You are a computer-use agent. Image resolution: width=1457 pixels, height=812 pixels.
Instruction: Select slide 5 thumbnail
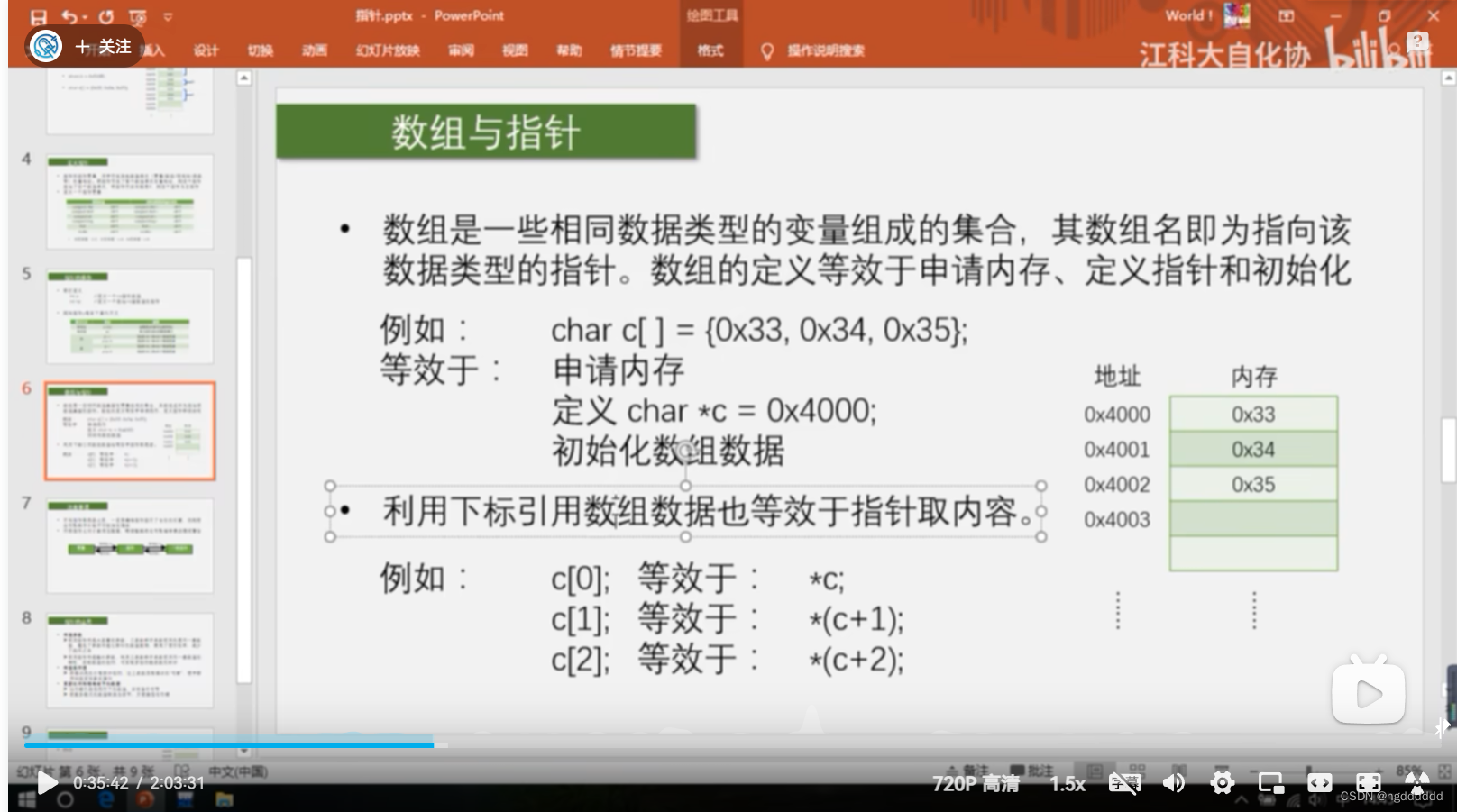click(130, 315)
